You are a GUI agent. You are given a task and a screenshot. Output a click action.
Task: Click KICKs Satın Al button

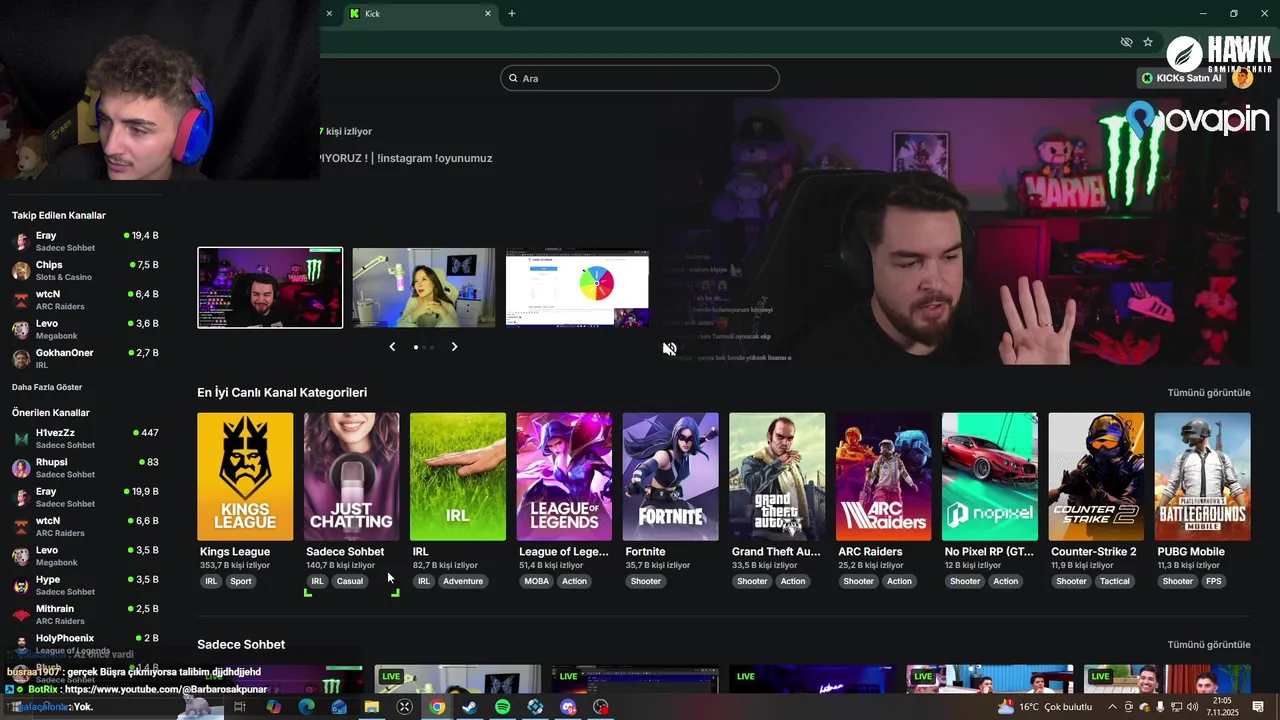(1181, 78)
